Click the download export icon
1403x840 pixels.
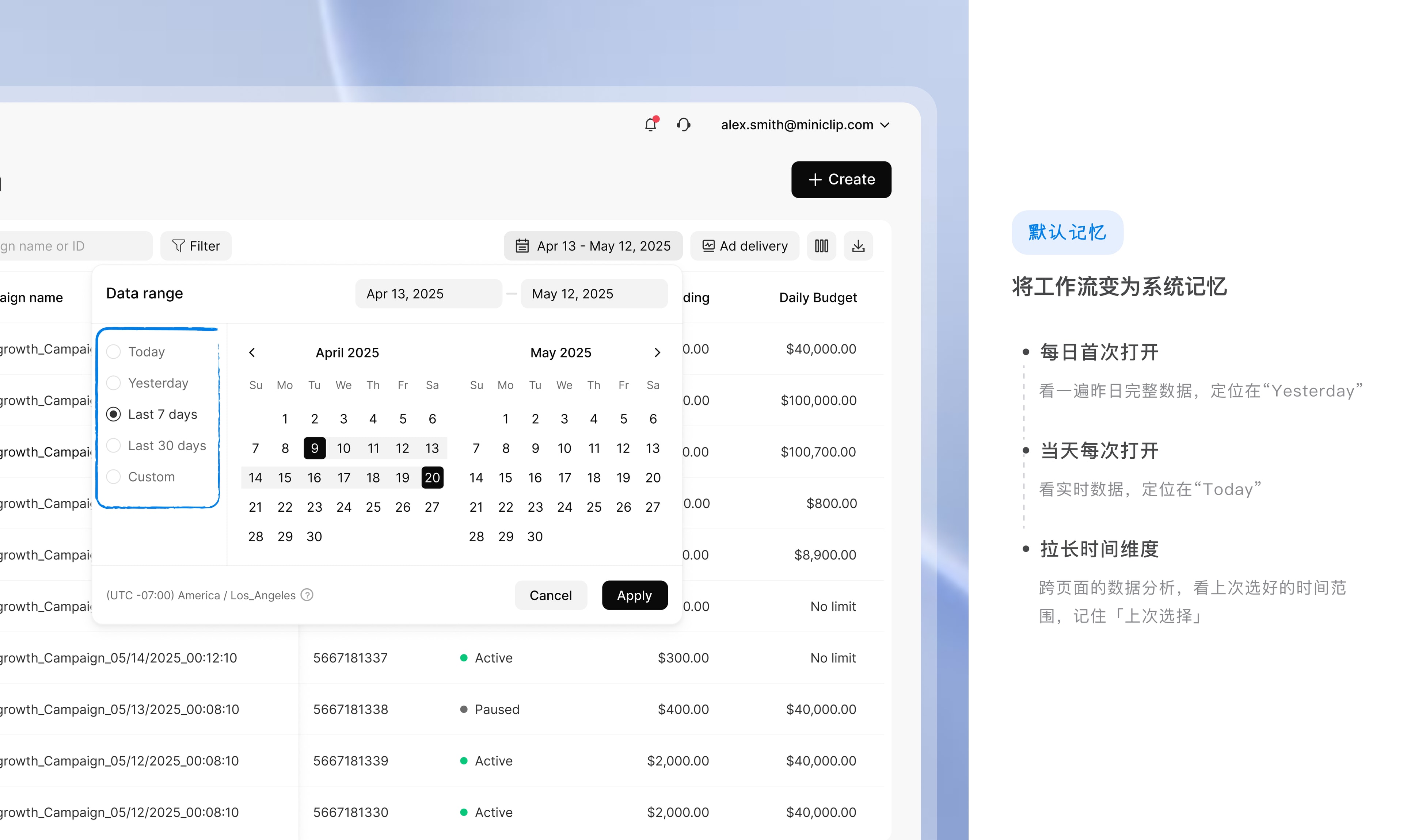pos(858,246)
